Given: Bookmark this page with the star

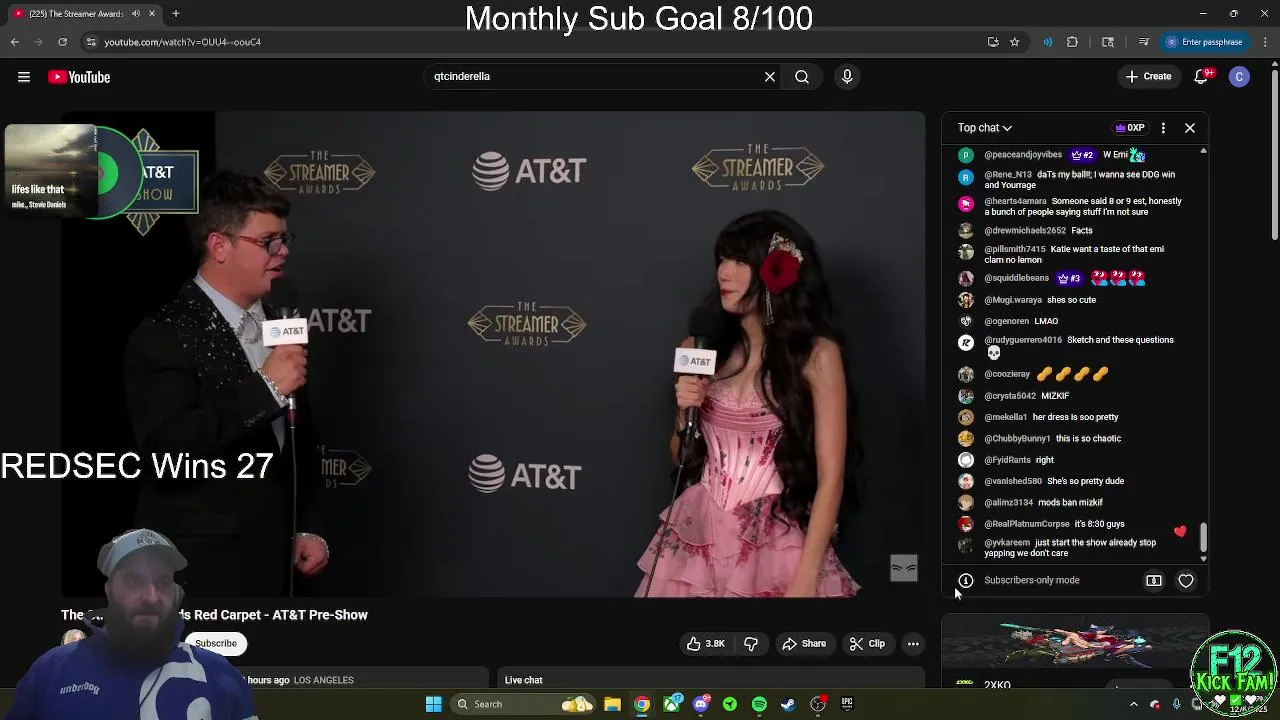Looking at the screenshot, I should [1015, 42].
